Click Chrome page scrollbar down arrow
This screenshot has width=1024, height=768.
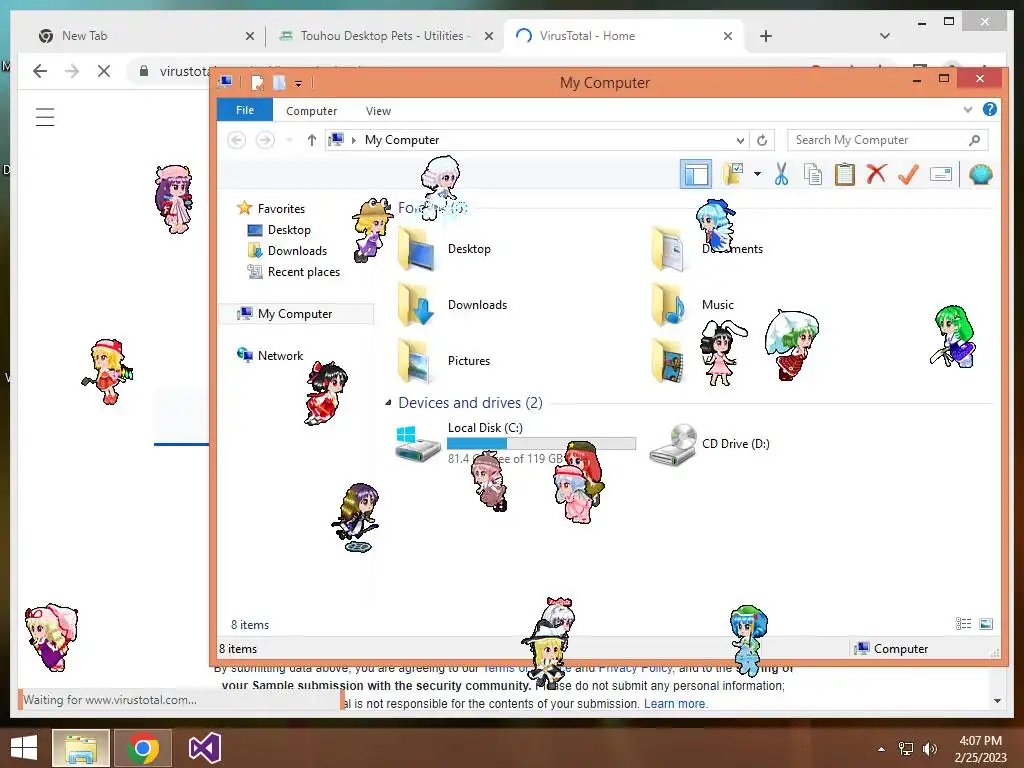pyautogui.click(x=997, y=701)
